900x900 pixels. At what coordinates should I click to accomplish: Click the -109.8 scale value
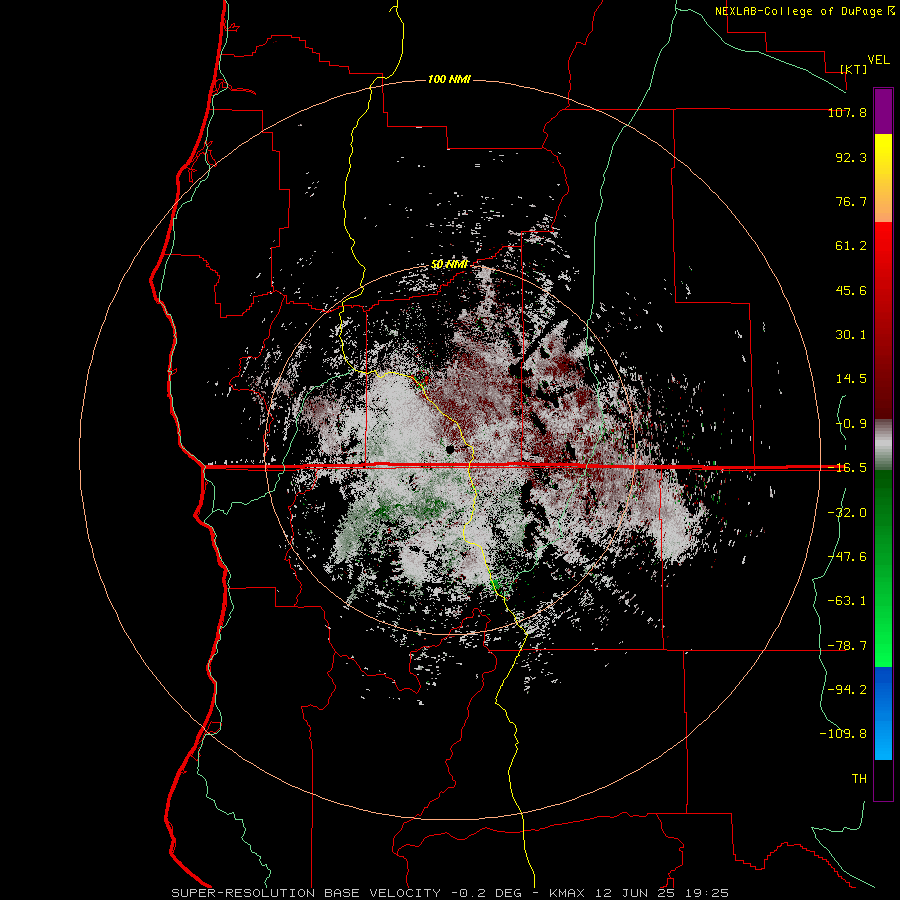coord(843,734)
